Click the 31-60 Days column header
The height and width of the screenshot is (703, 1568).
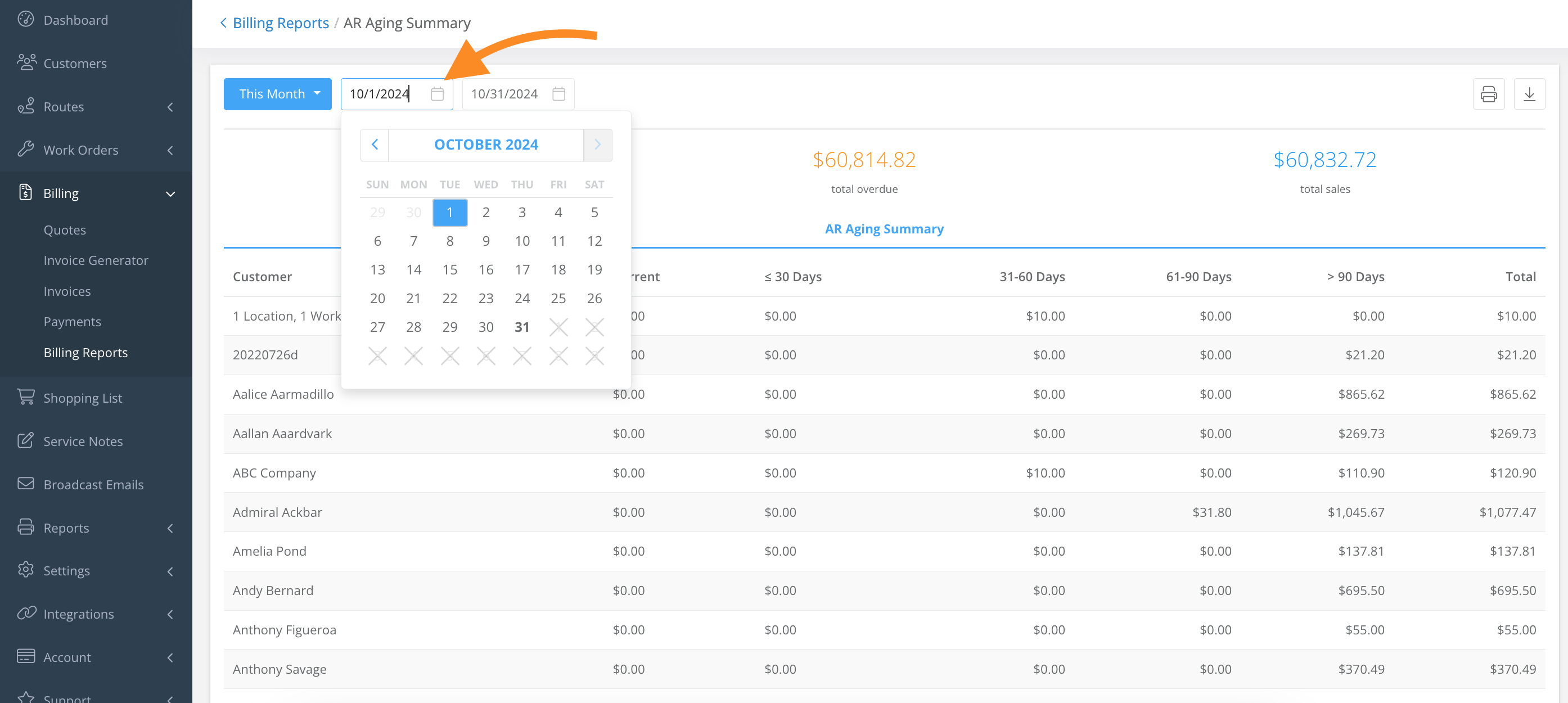[1031, 276]
